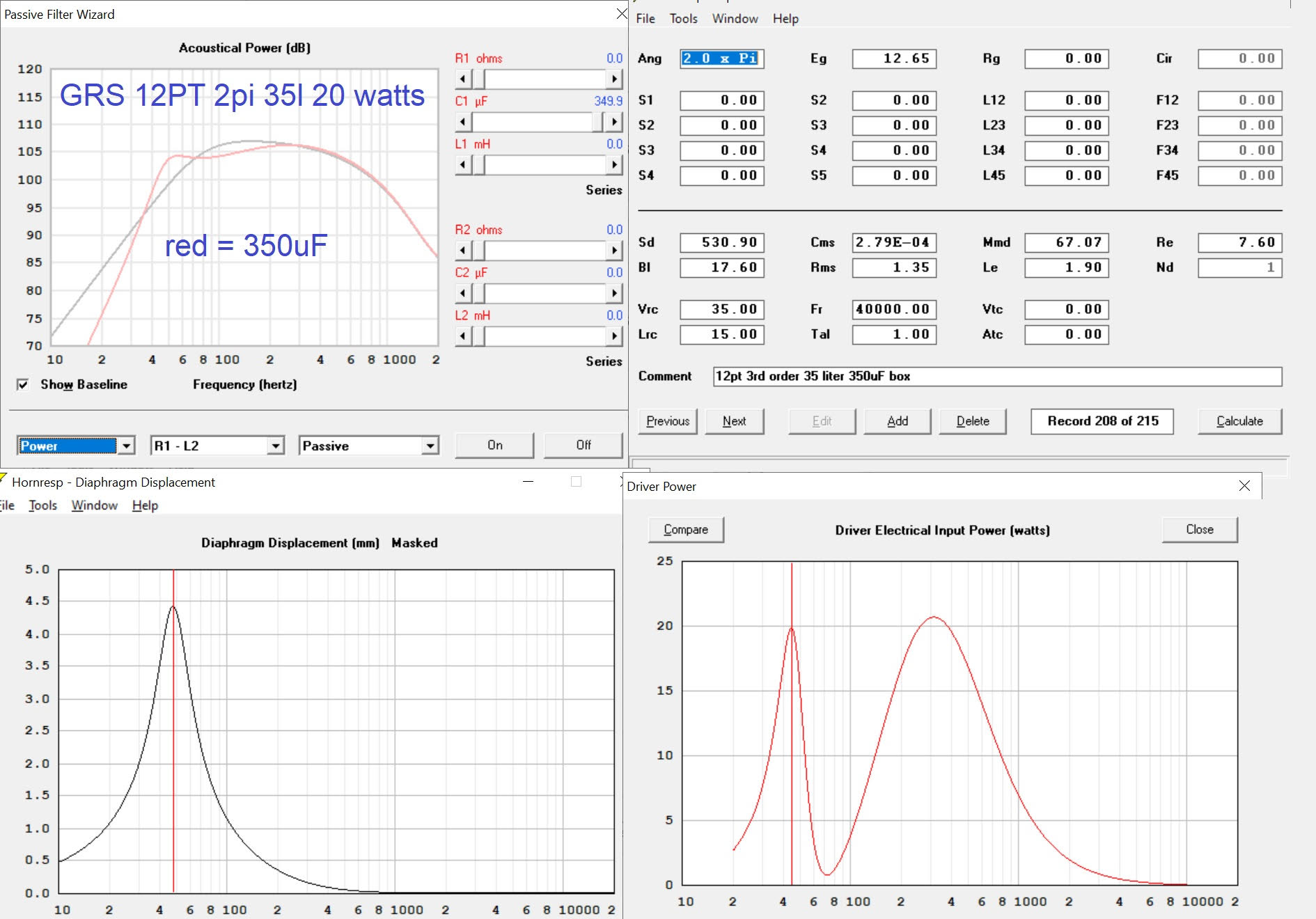The image size is (1316, 919).
Task: Open the File menu in input window
Action: point(645,19)
